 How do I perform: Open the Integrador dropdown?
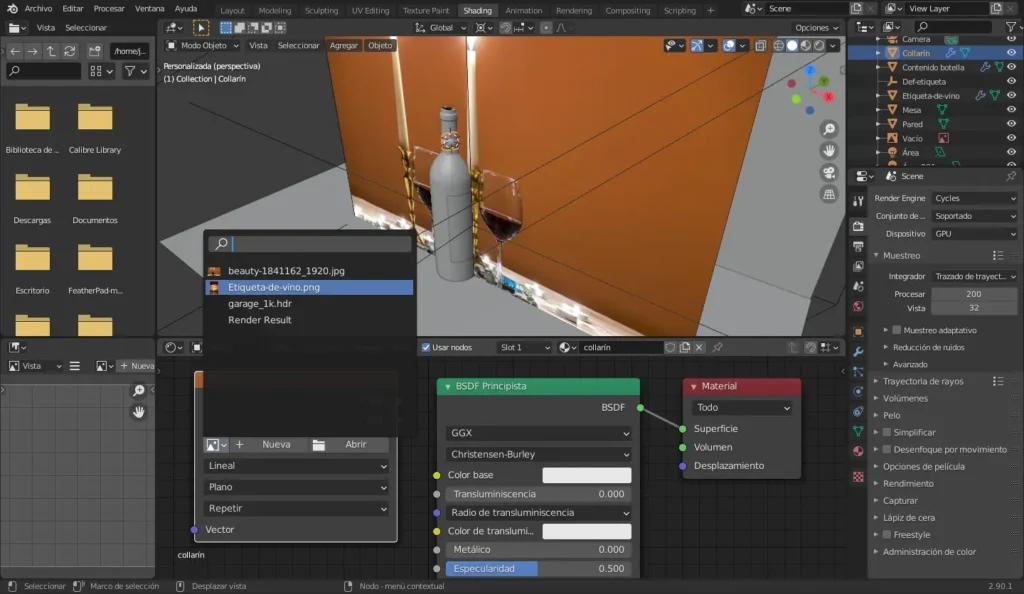[975, 277]
